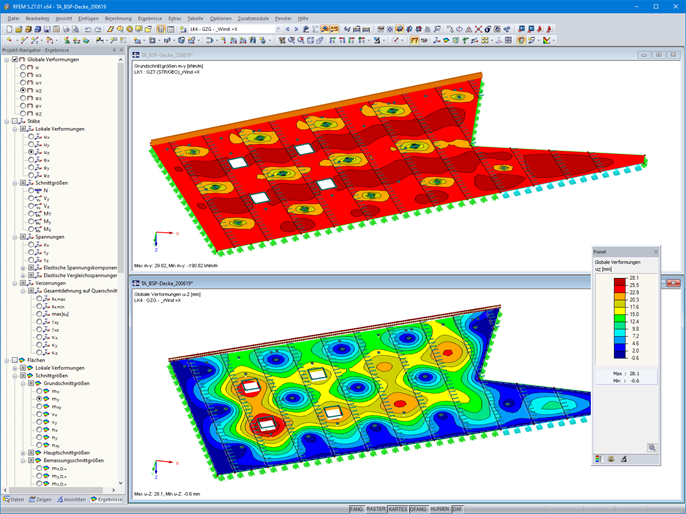Open the Ergebnisse menu
The height and width of the screenshot is (514, 686).
pyautogui.click(x=150, y=18)
